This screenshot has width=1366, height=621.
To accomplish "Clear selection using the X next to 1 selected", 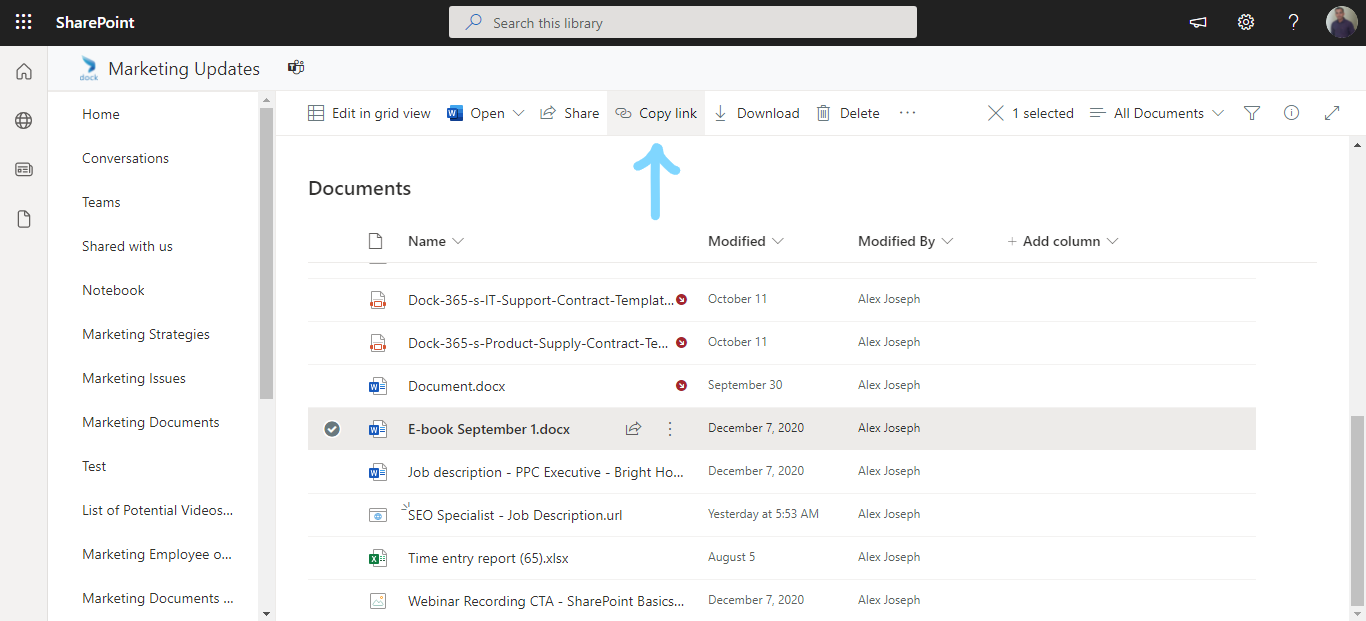I will (995, 113).
